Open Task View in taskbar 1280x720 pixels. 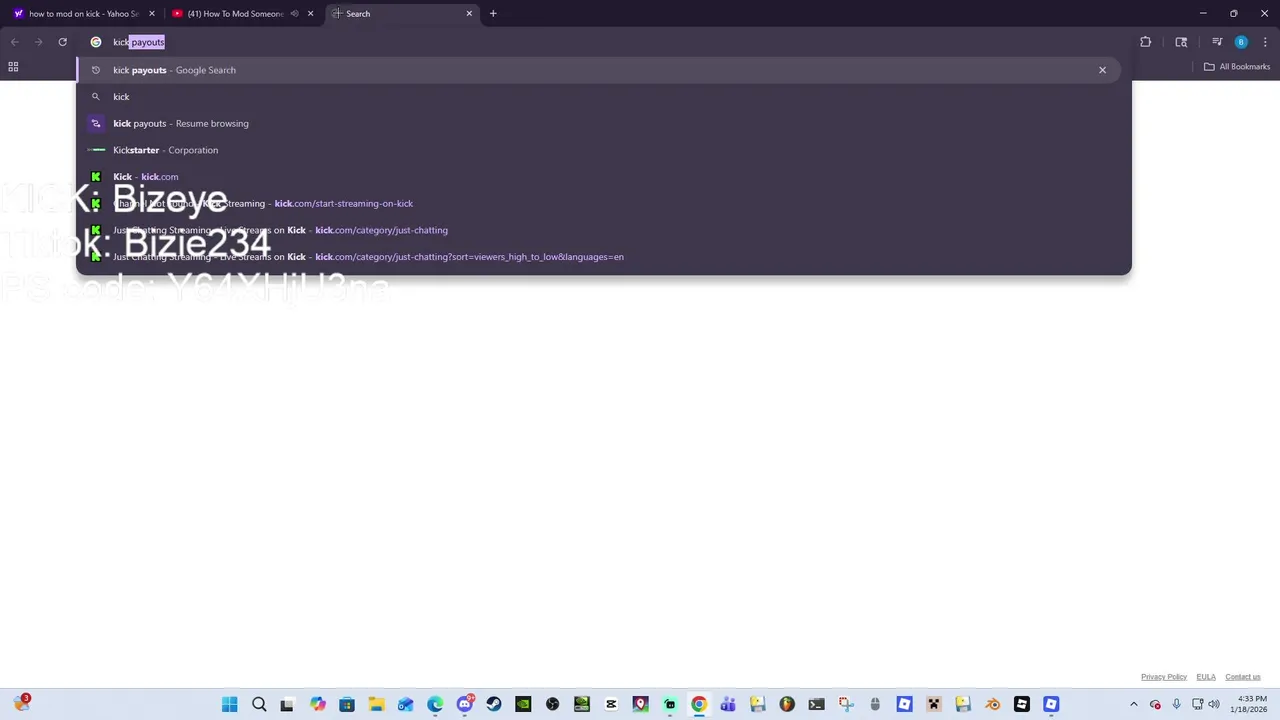click(x=287, y=705)
